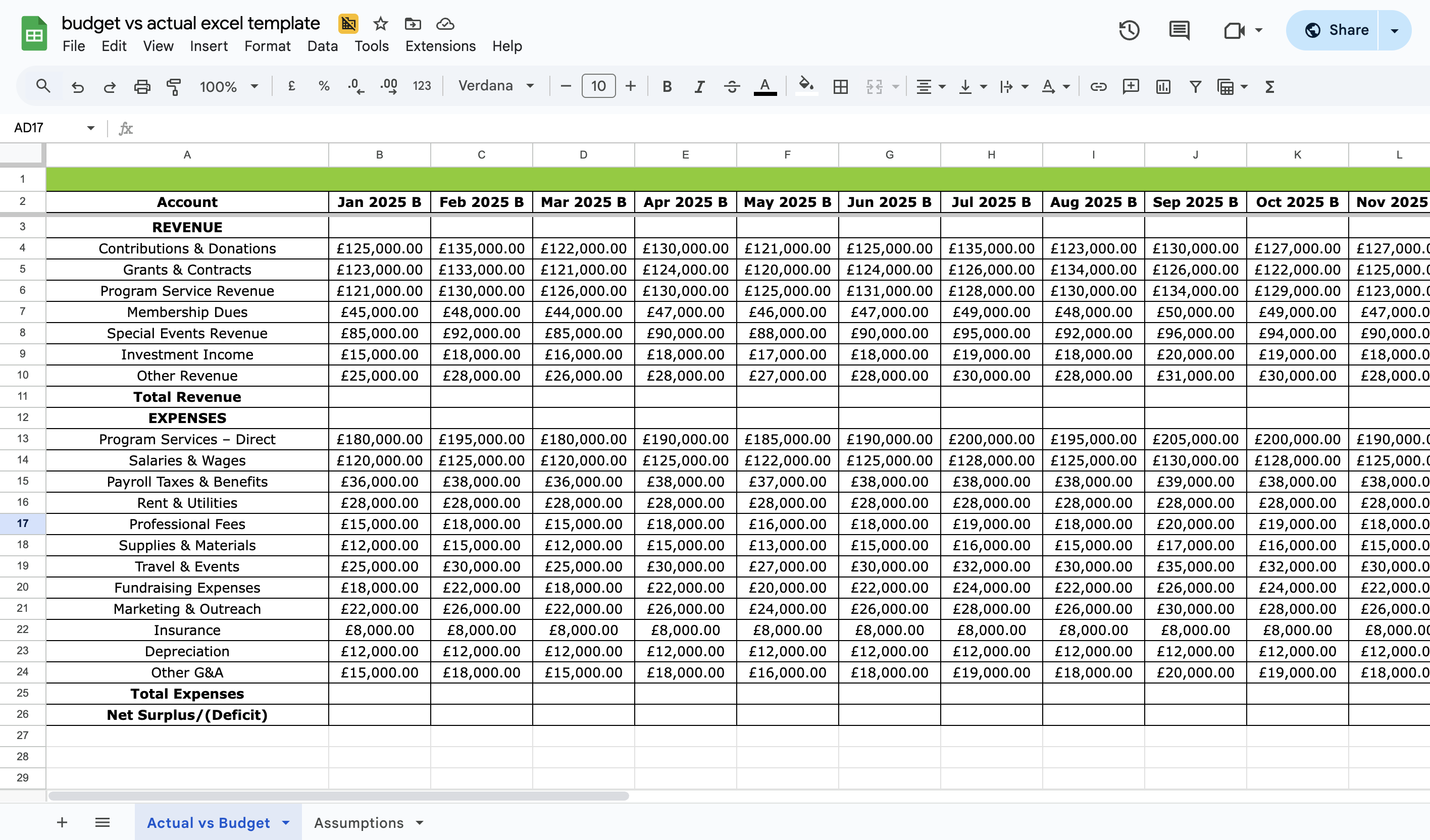
Task: Decrease decimal places
Action: [x=355, y=86]
